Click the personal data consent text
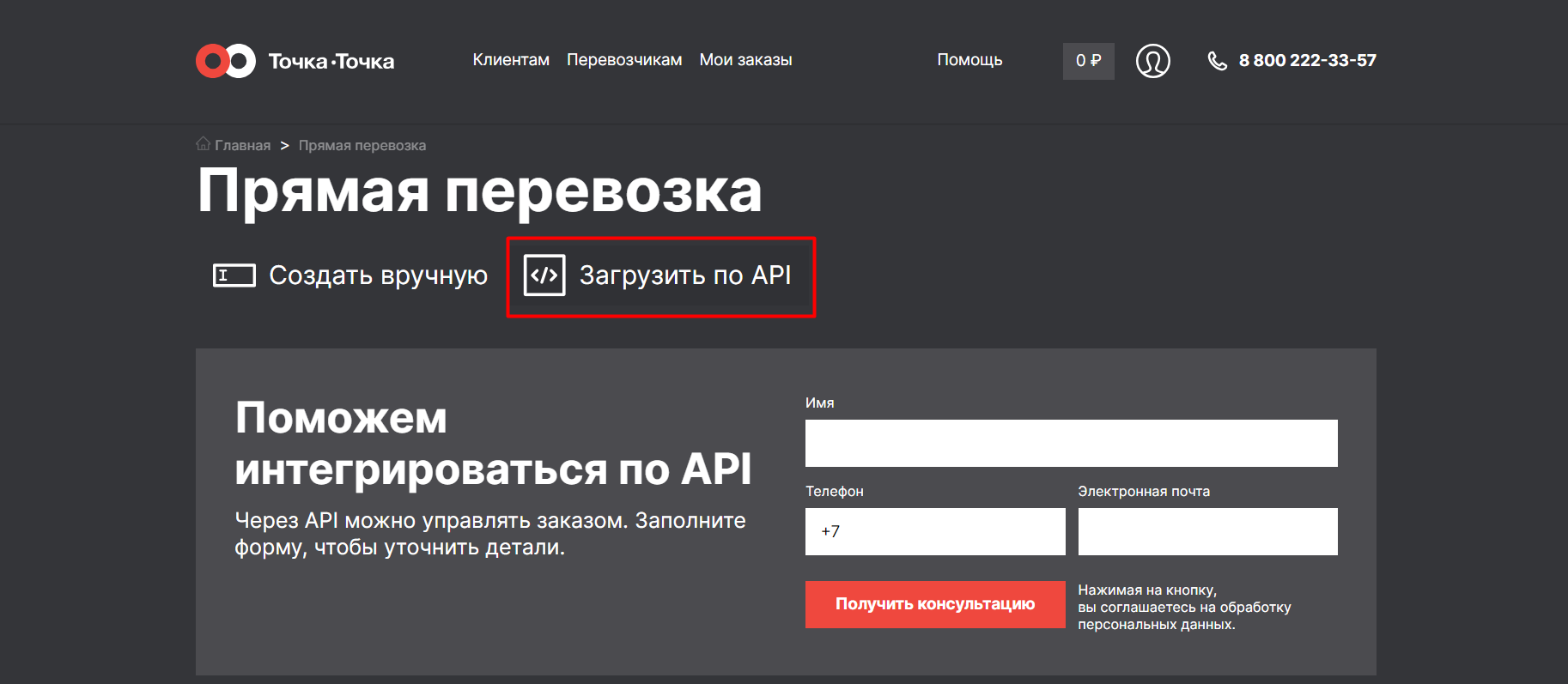The width and height of the screenshot is (1568, 684). click(x=1184, y=607)
